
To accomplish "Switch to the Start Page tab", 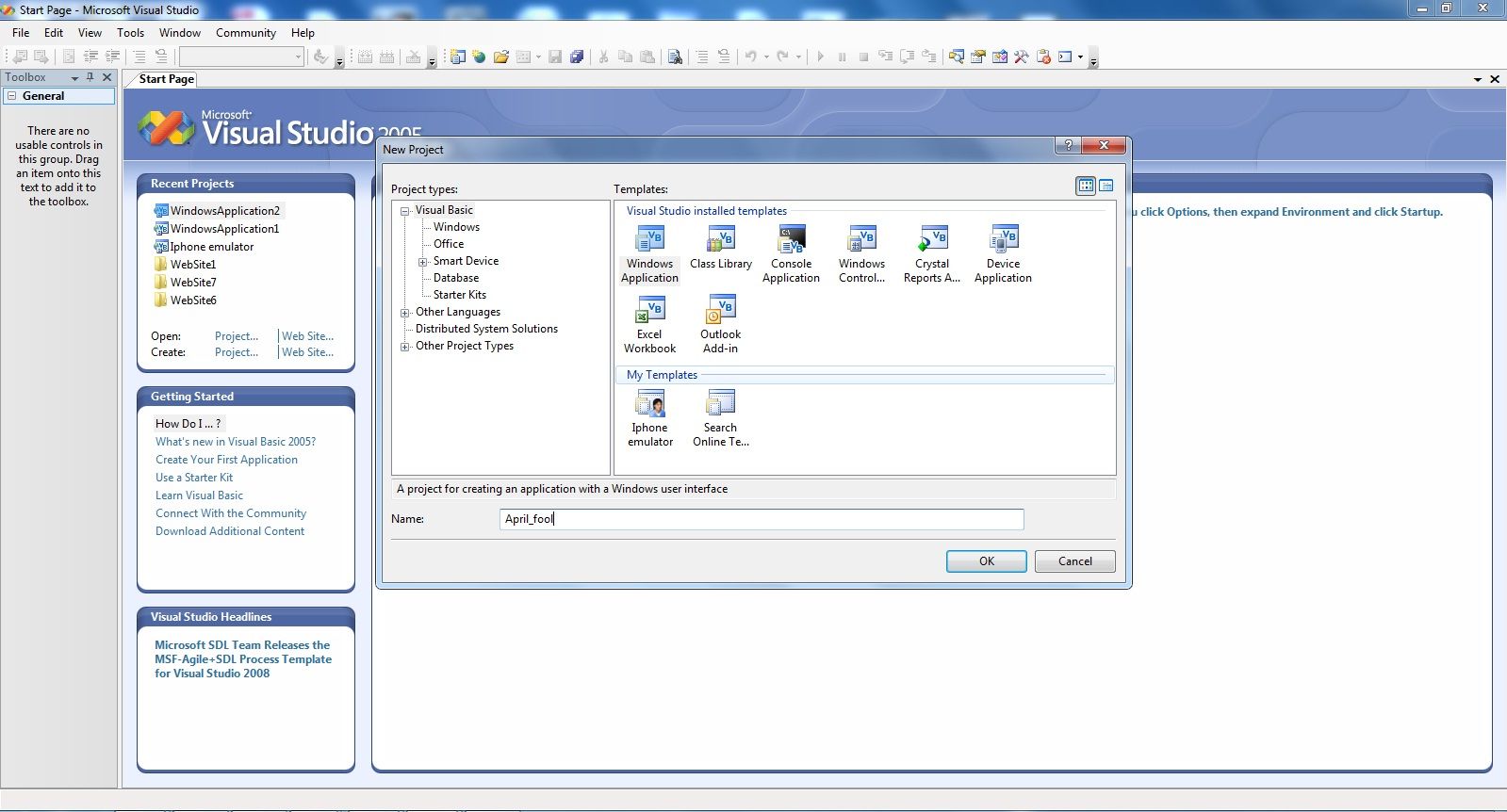I will (x=166, y=79).
